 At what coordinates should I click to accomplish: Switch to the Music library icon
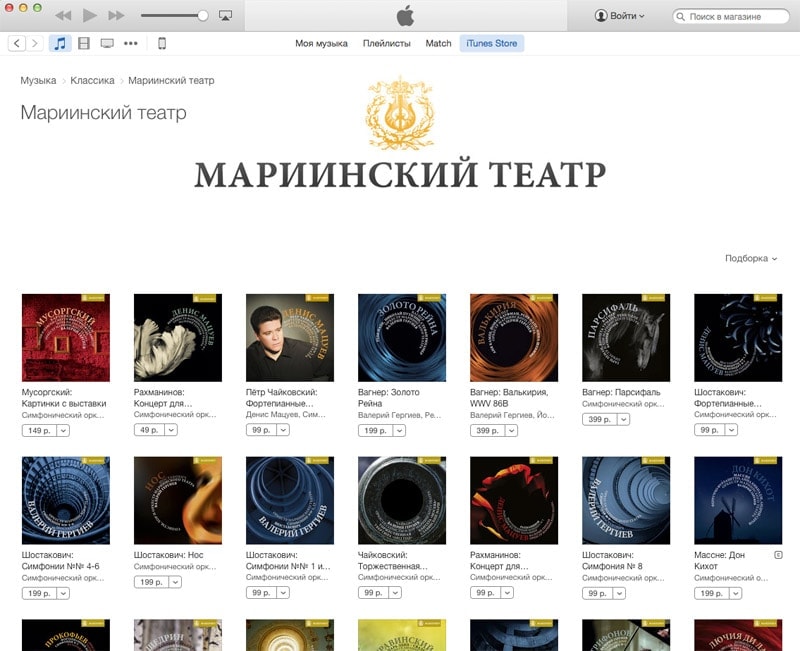(x=60, y=43)
